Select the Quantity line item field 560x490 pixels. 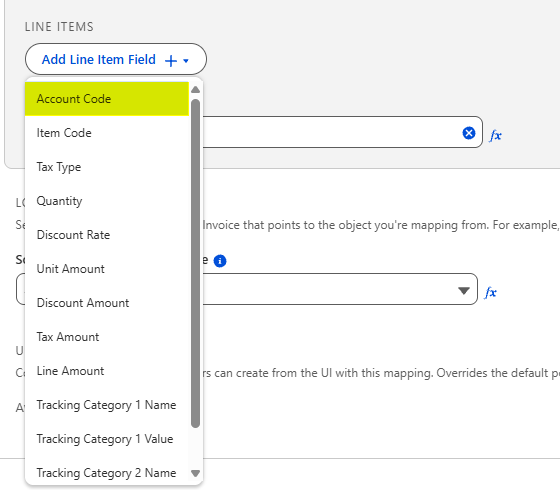[107, 201]
